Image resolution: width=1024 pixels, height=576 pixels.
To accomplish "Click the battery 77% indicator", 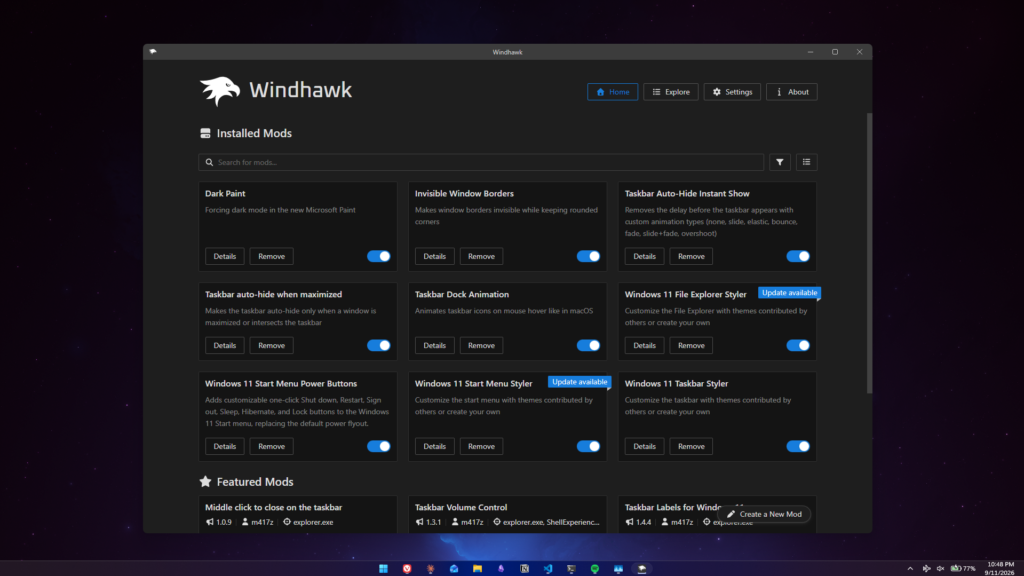I will 963,569.
